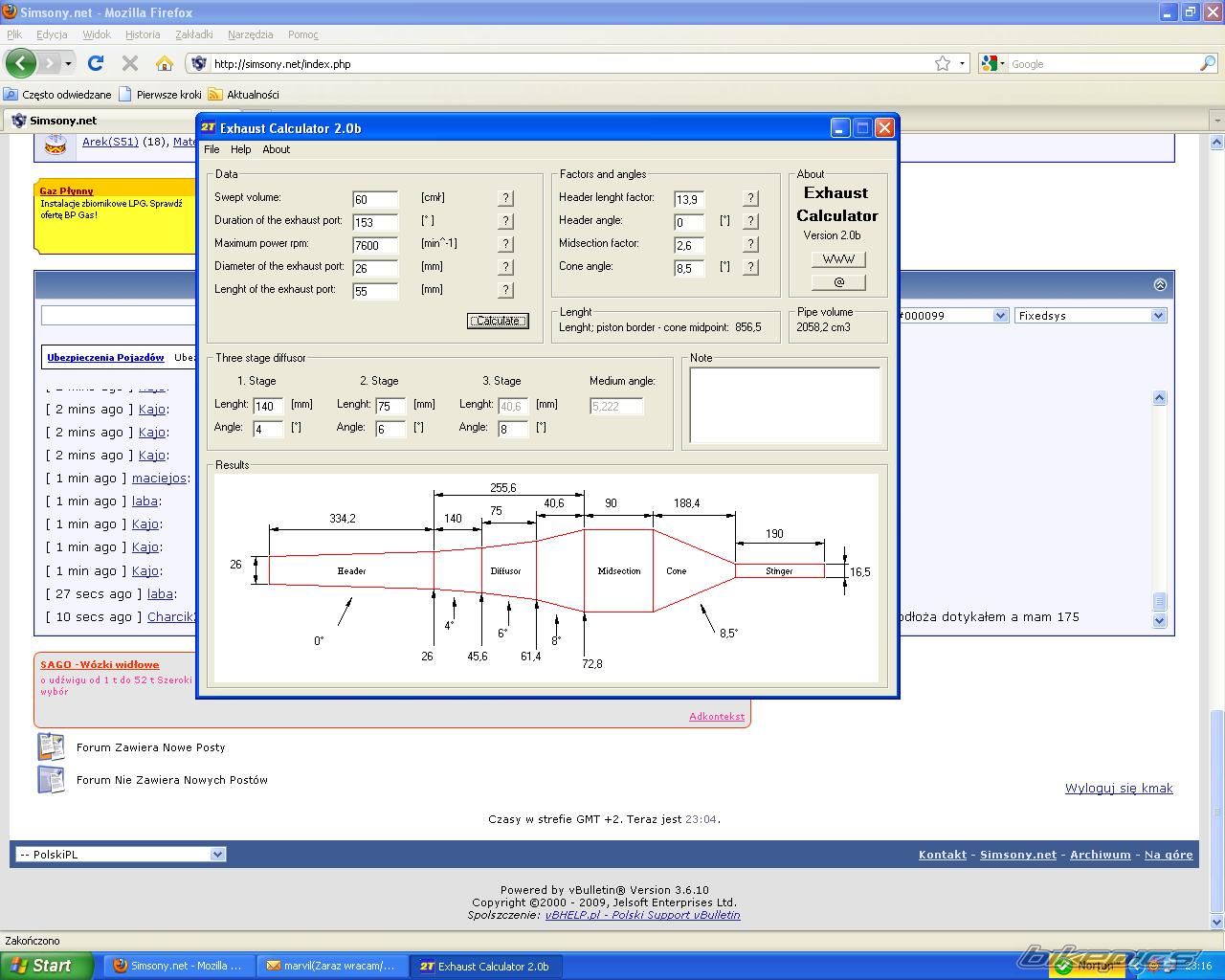This screenshot has height=980, width=1225.
Task: Open help for Swept volume field
Action: 505,198
